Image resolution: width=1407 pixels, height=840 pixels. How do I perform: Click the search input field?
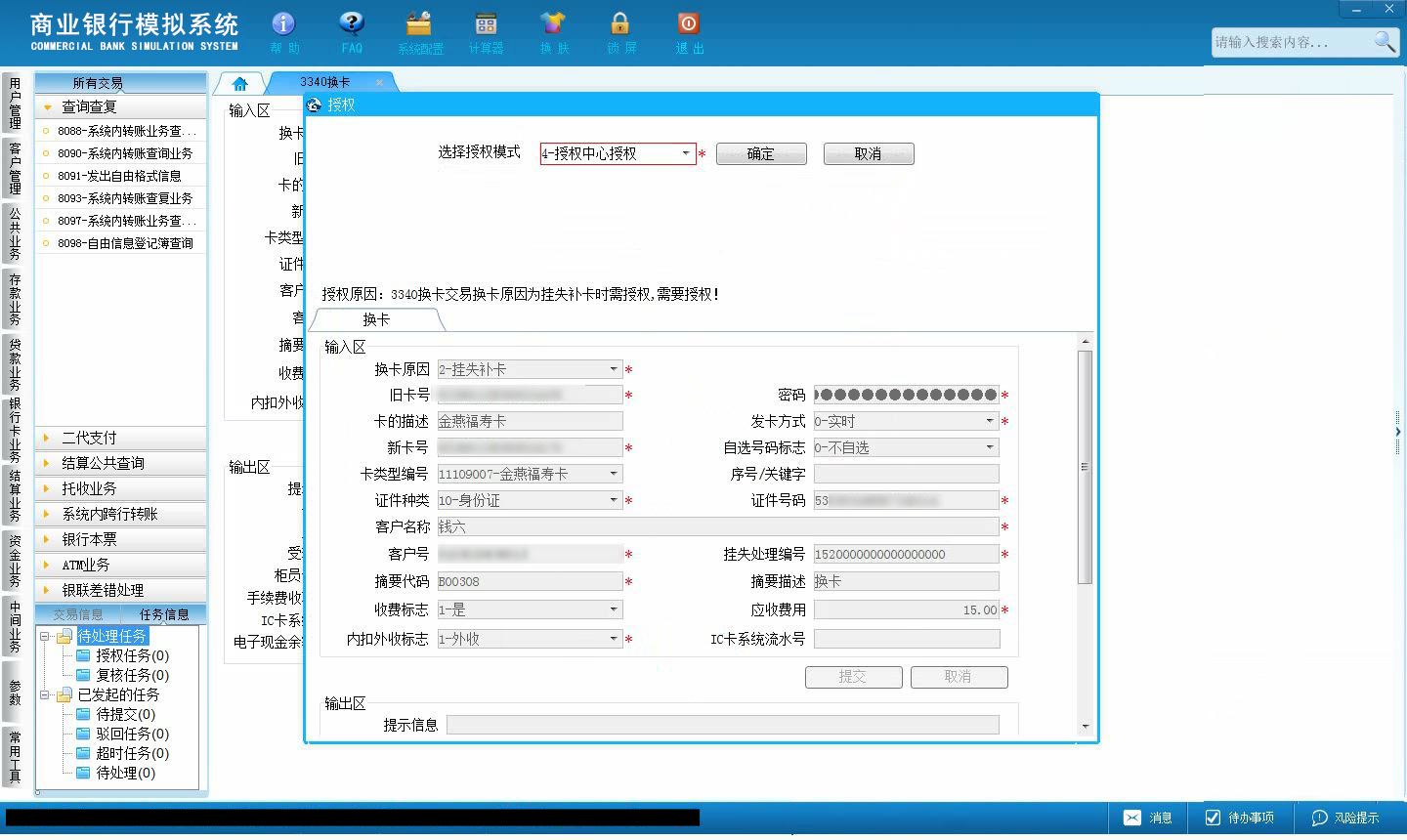click(x=1292, y=42)
